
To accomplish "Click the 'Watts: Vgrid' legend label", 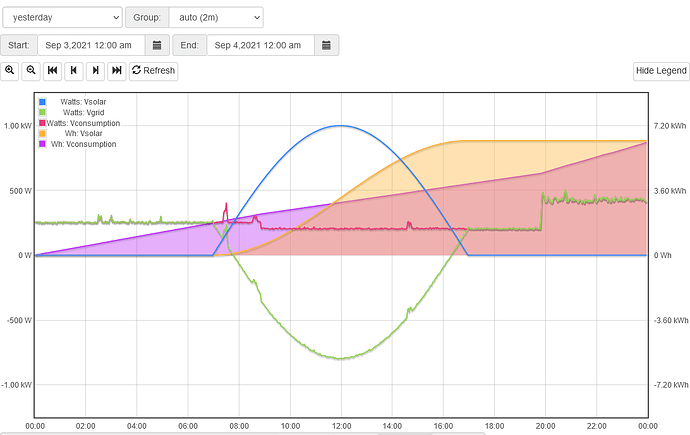I will click(x=83, y=113).
